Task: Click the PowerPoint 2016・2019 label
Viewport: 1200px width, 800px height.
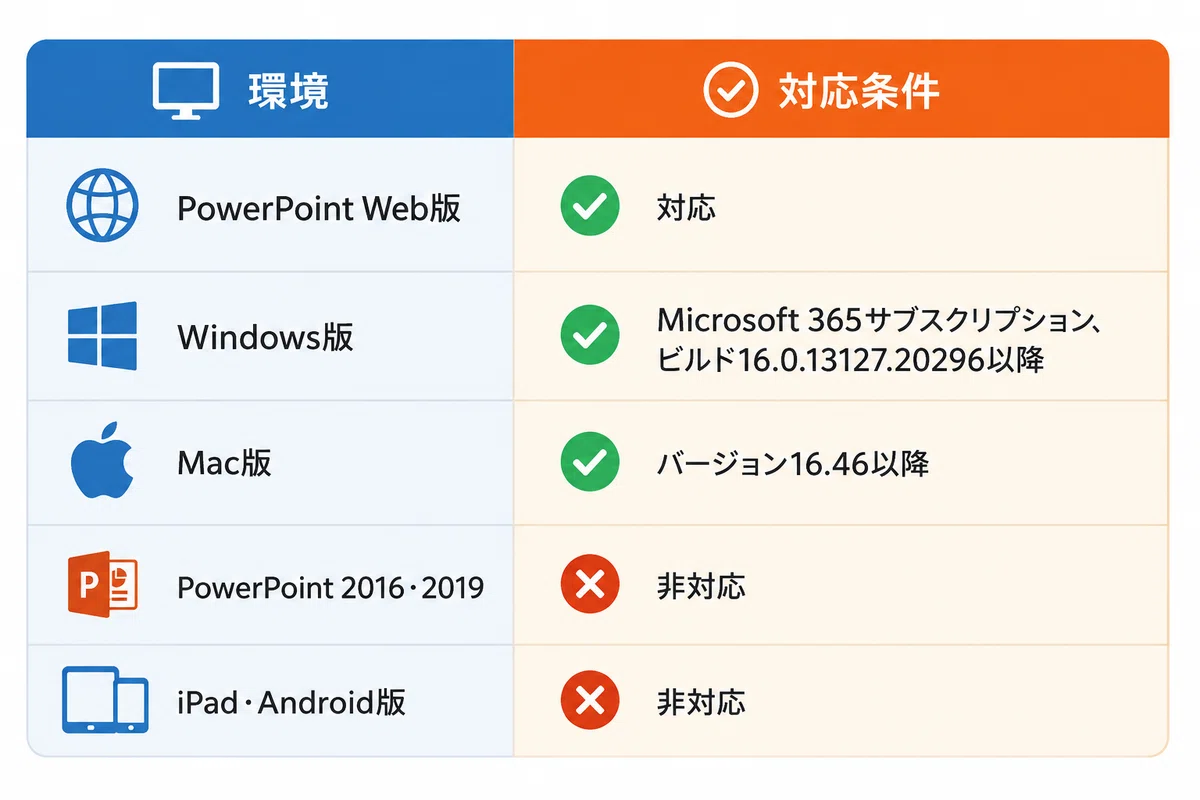Action: [330, 586]
